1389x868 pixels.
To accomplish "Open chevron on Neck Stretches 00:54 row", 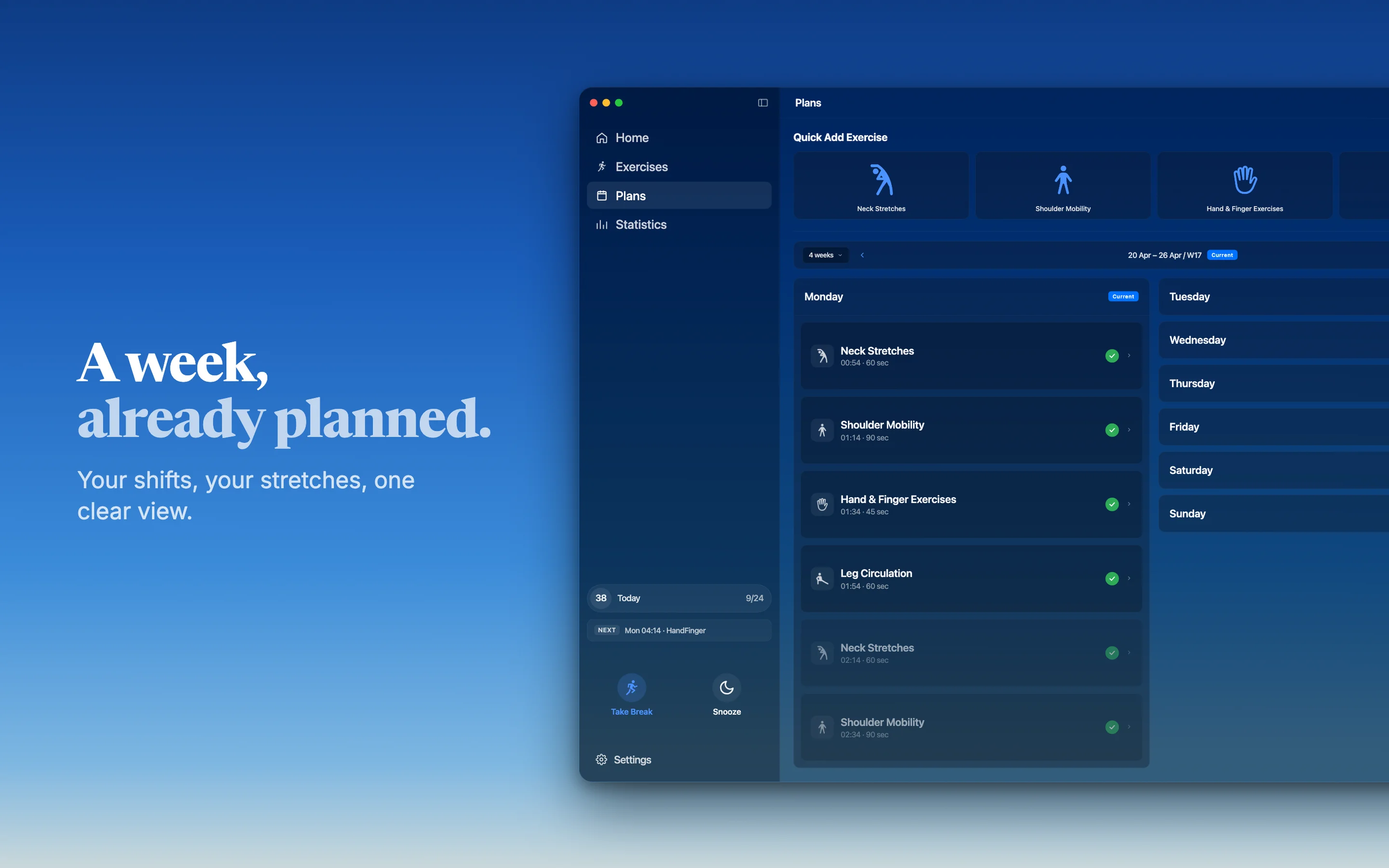I will click(x=1129, y=356).
